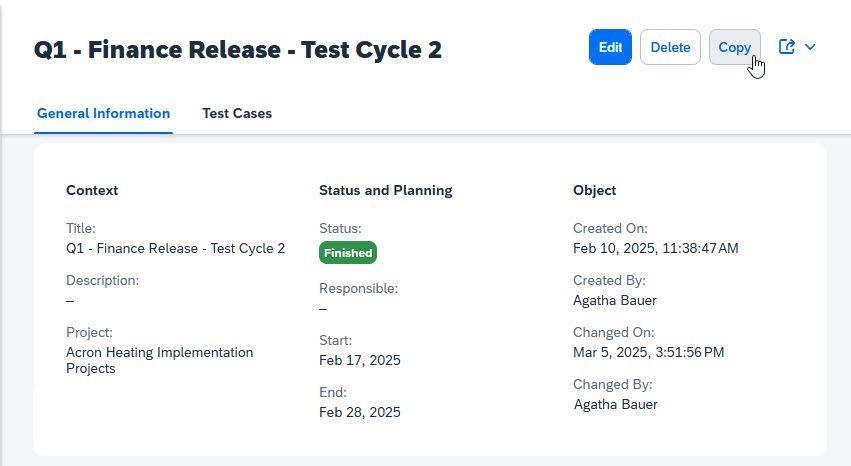The image size is (851, 466).
Task: Click the Object section heading
Action: (594, 190)
